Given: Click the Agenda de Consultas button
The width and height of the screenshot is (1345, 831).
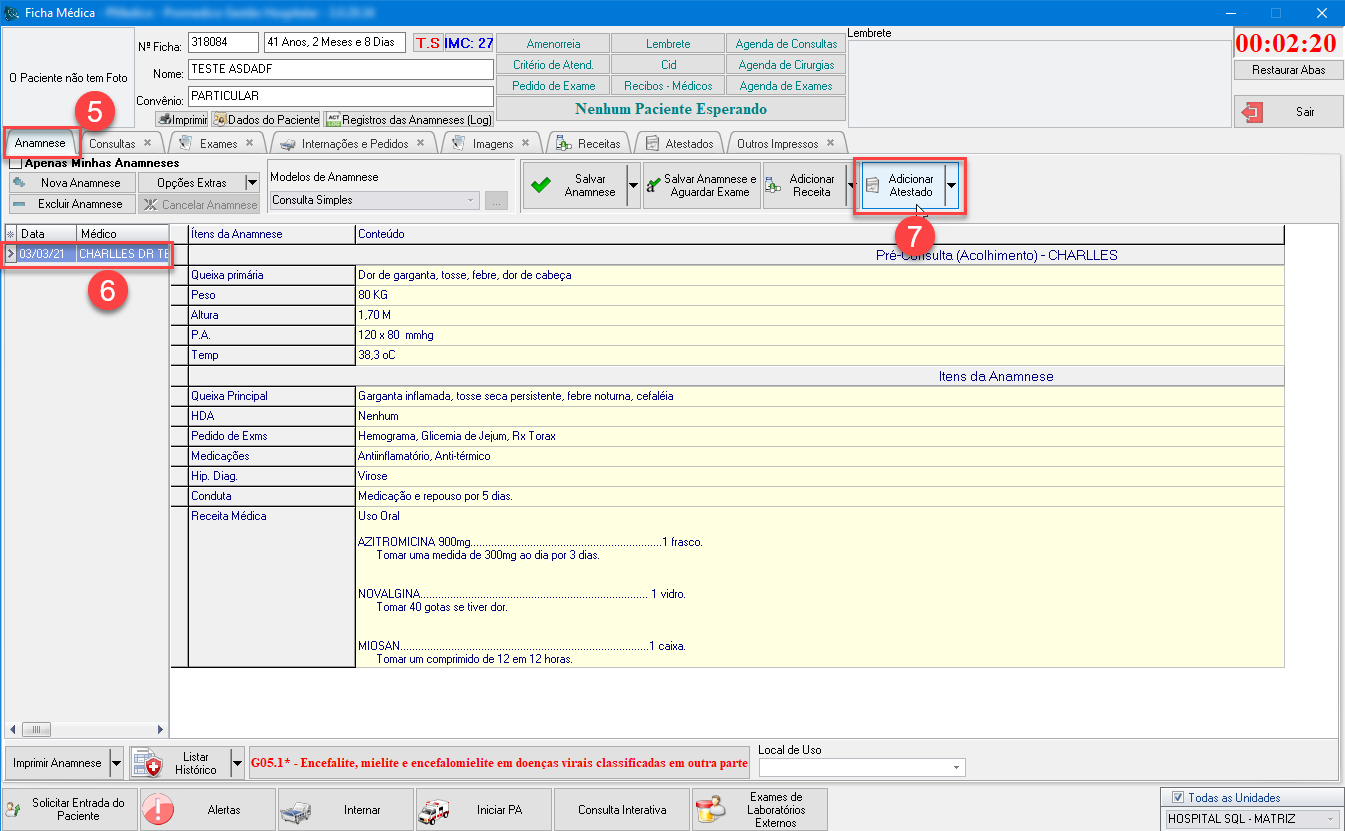Looking at the screenshot, I should pos(786,44).
